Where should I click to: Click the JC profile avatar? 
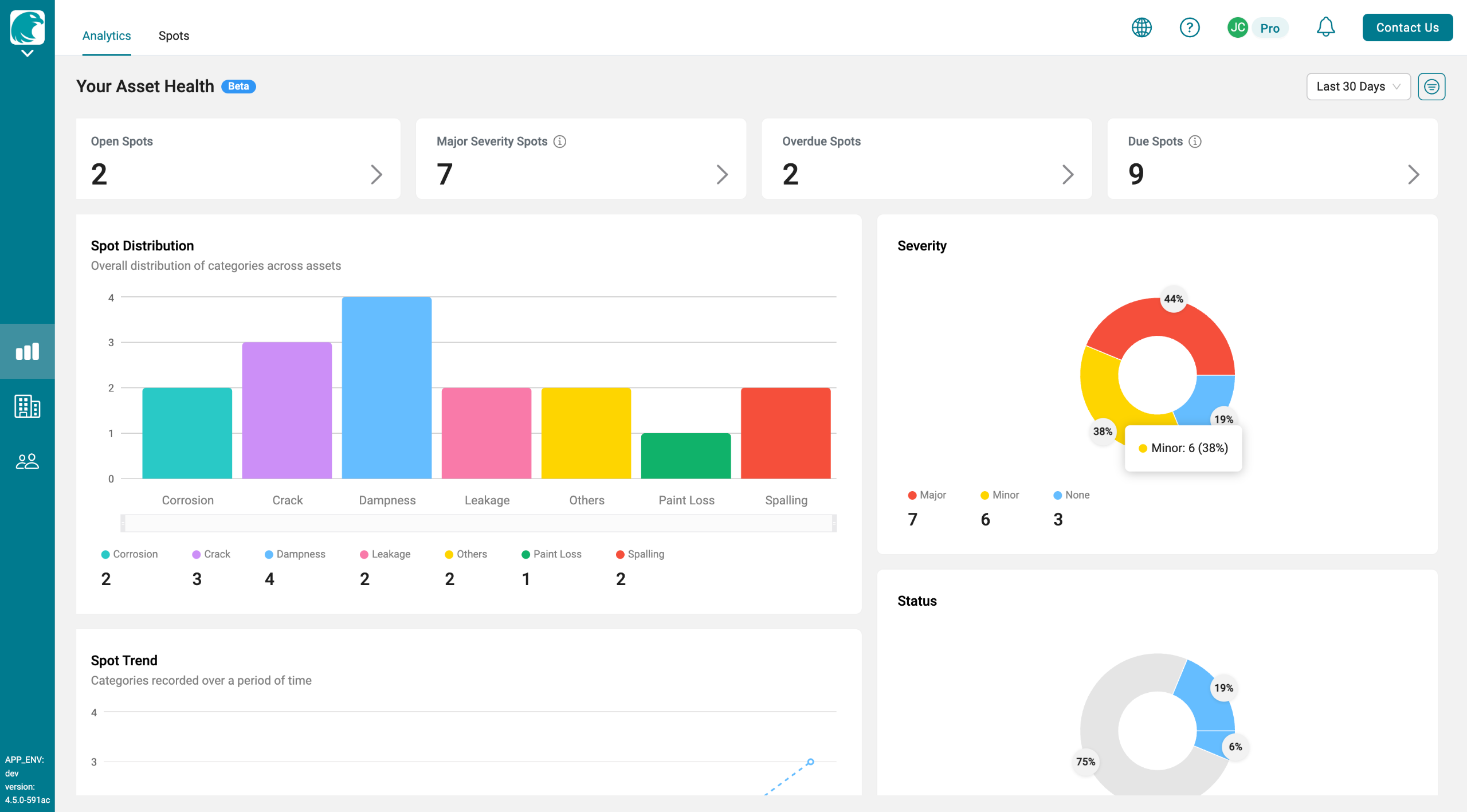[1237, 28]
